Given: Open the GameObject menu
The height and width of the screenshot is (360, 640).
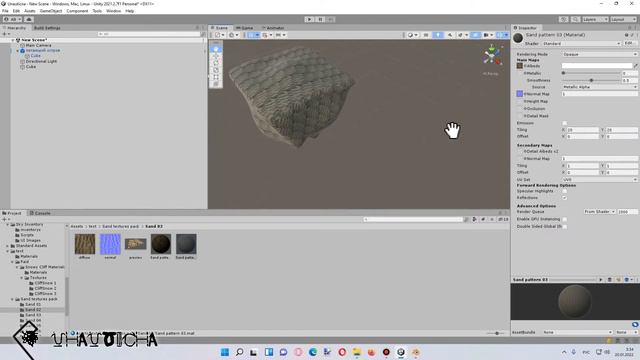Looking at the screenshot, I should pos(51,11).
